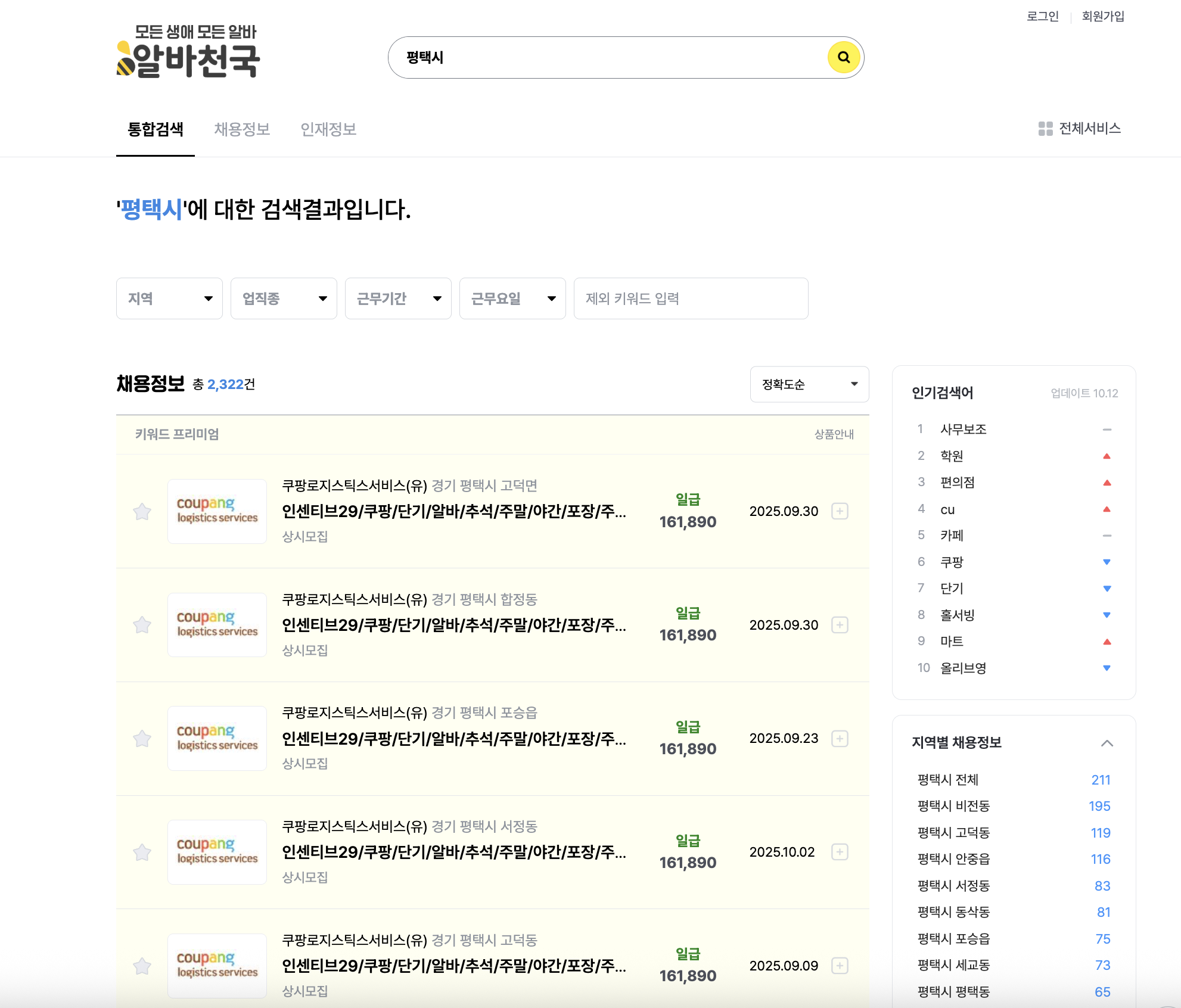This screenshot has height=1008, width=1181.
Task: Star the 합정동 Coupang listing
Action: coord(142,625)
